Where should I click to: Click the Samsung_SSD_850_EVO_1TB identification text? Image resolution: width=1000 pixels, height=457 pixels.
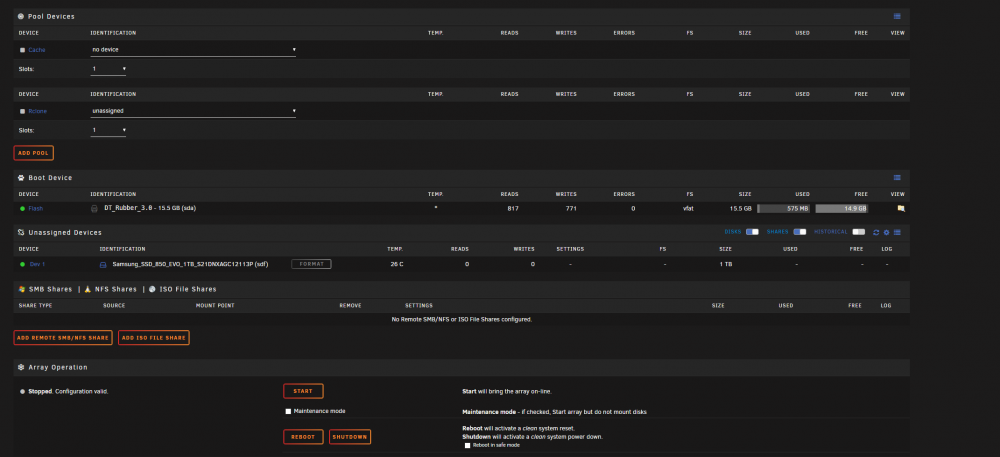coord(190,264)
